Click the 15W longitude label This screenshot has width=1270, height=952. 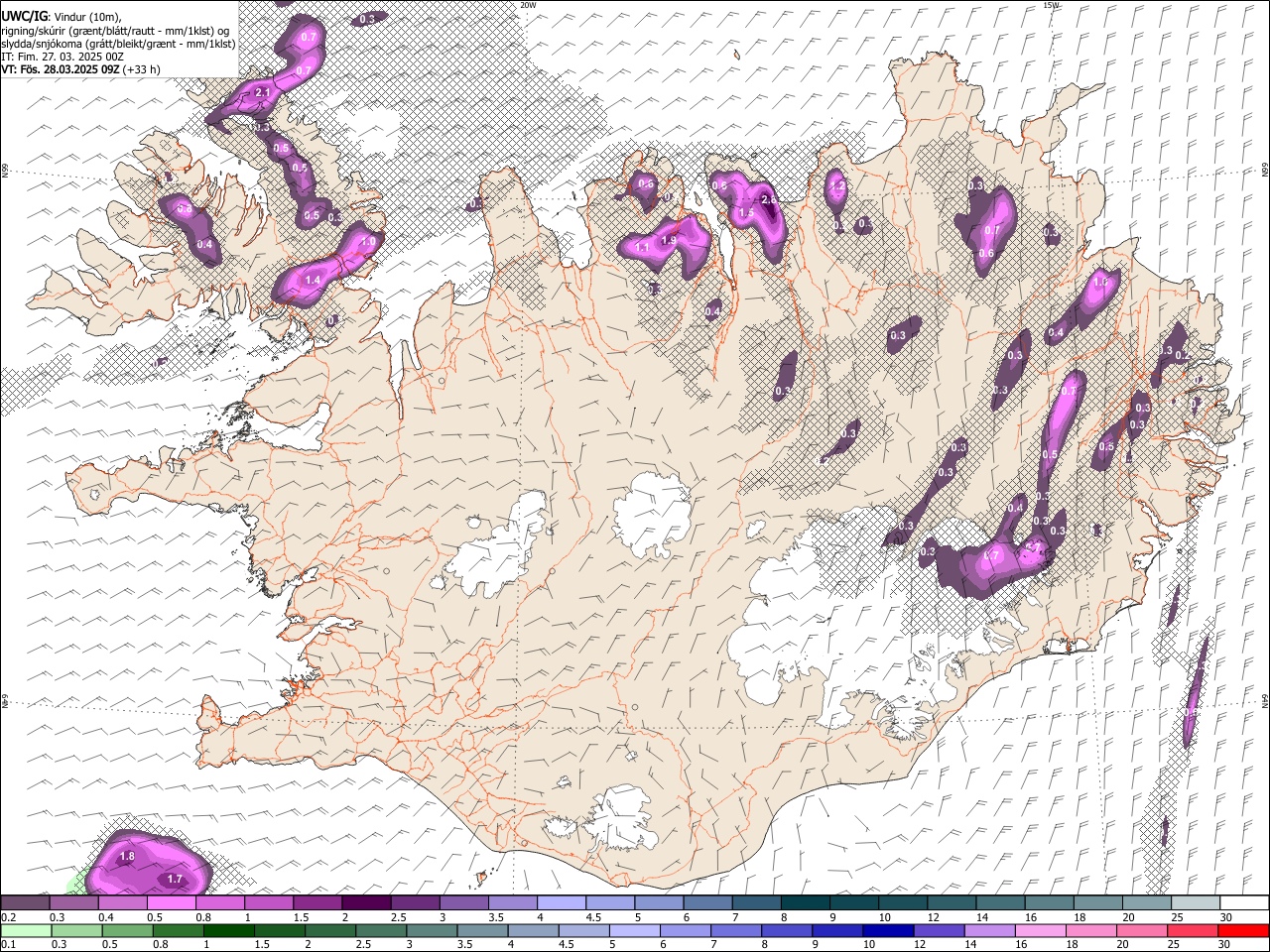point(1051,5)
